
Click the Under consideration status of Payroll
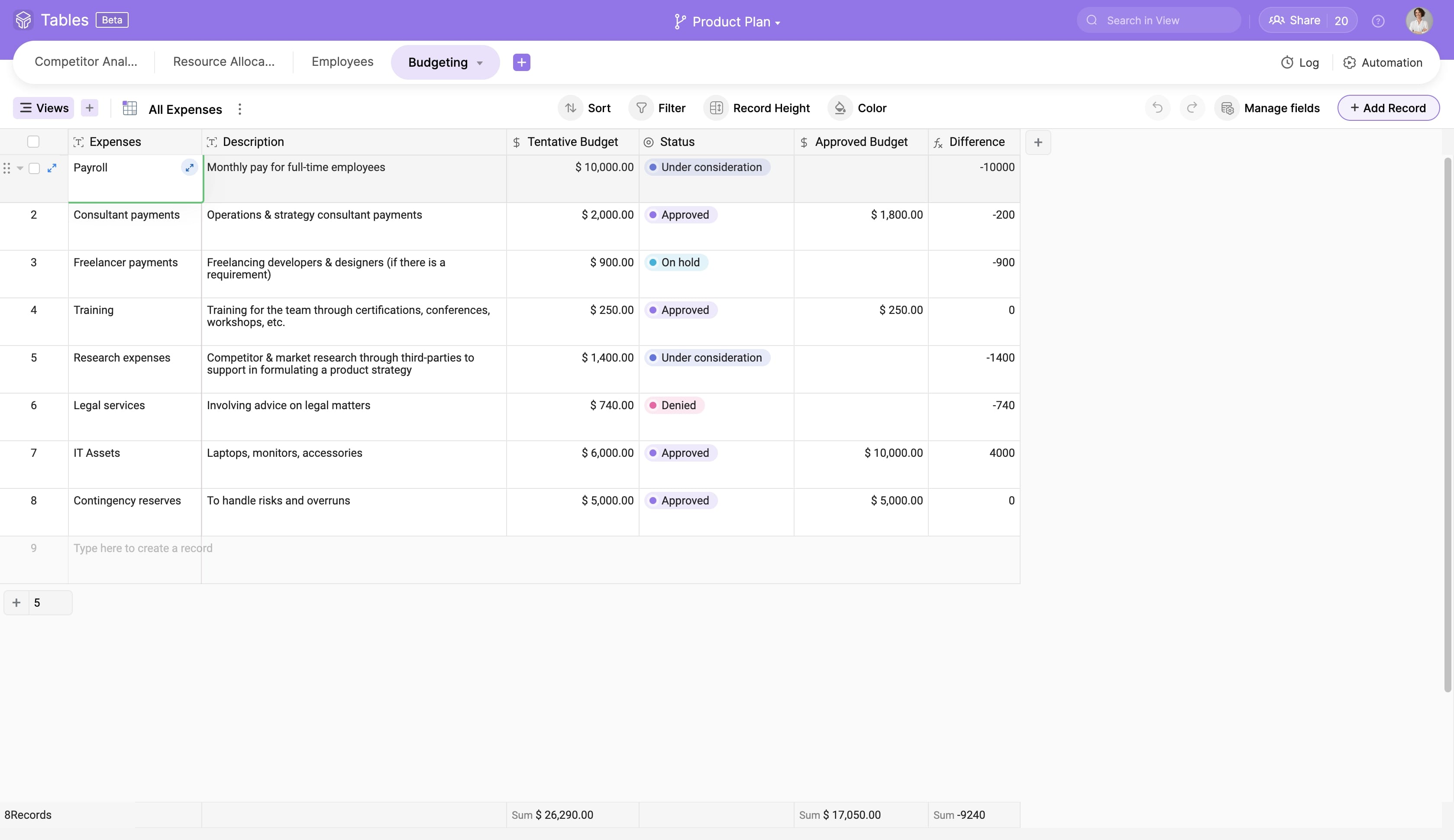(x=707, y=167)
